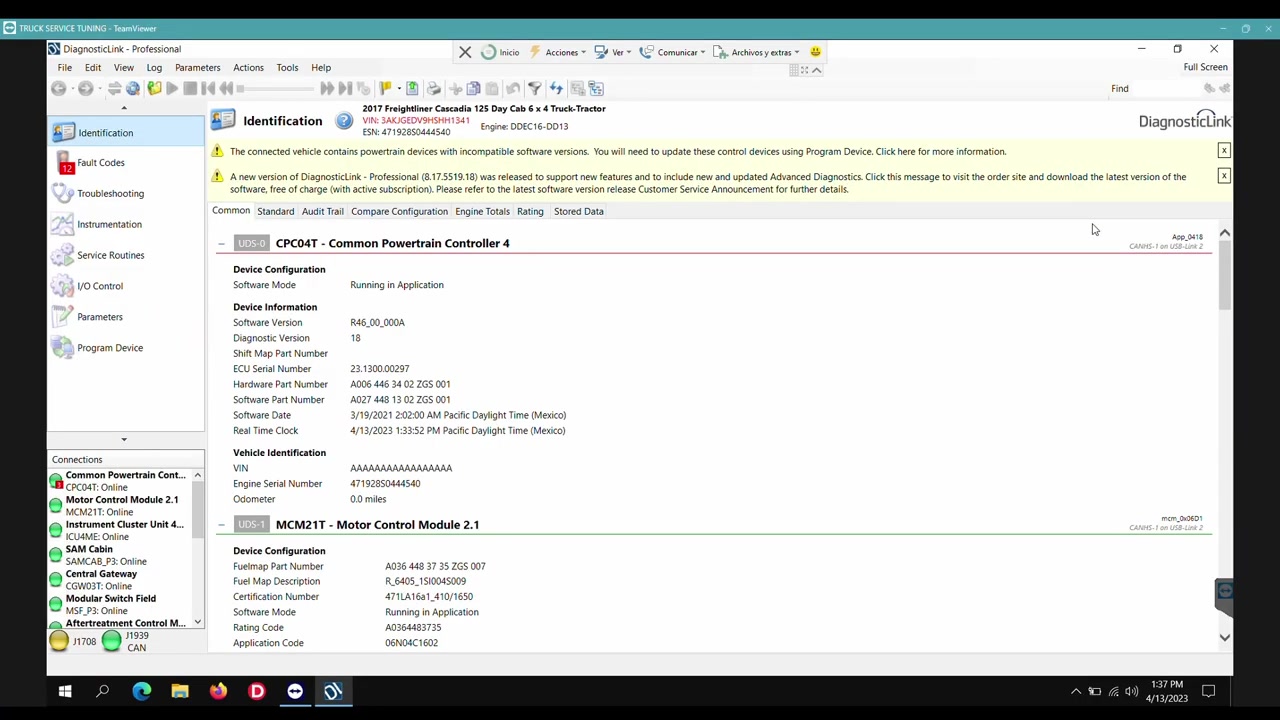Select Central Gateway connection
This screenshot has width=1280, height=720.
click(120, 580)
